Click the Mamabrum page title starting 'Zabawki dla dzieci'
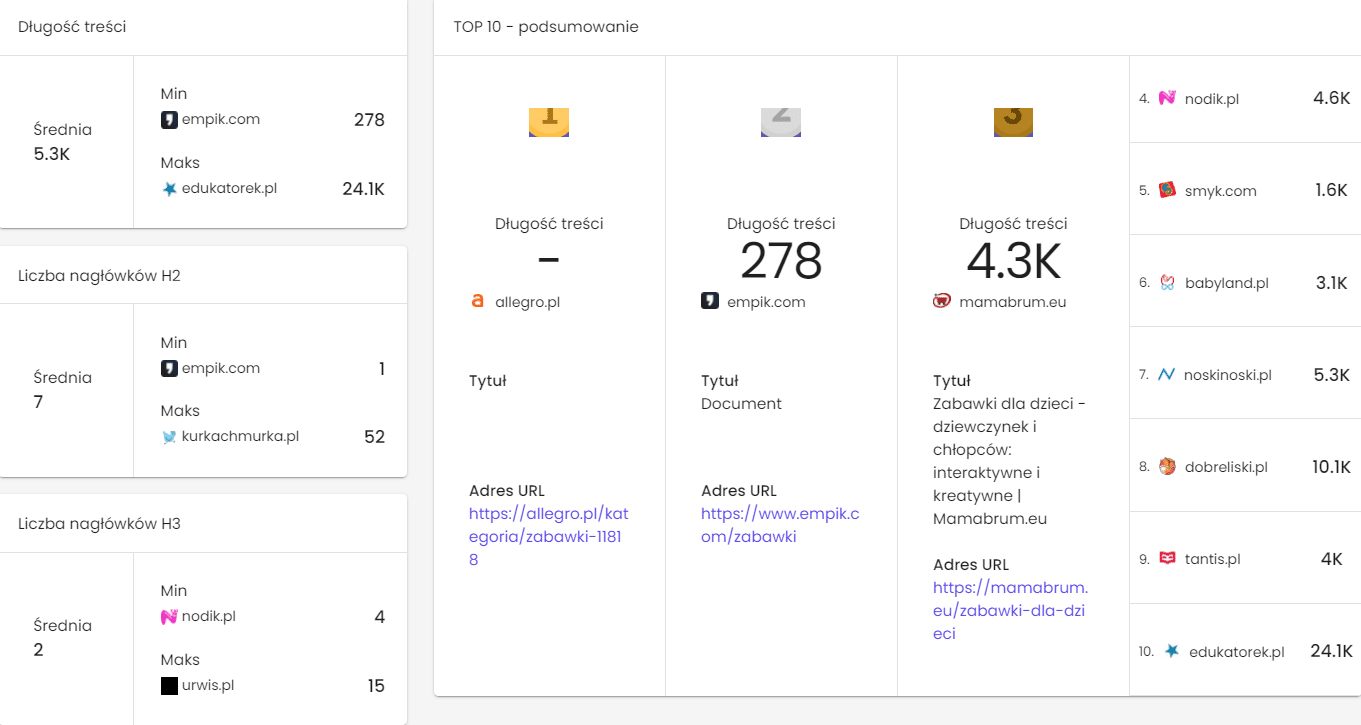Screen dimensions: 1361x725 point(1010,462)
